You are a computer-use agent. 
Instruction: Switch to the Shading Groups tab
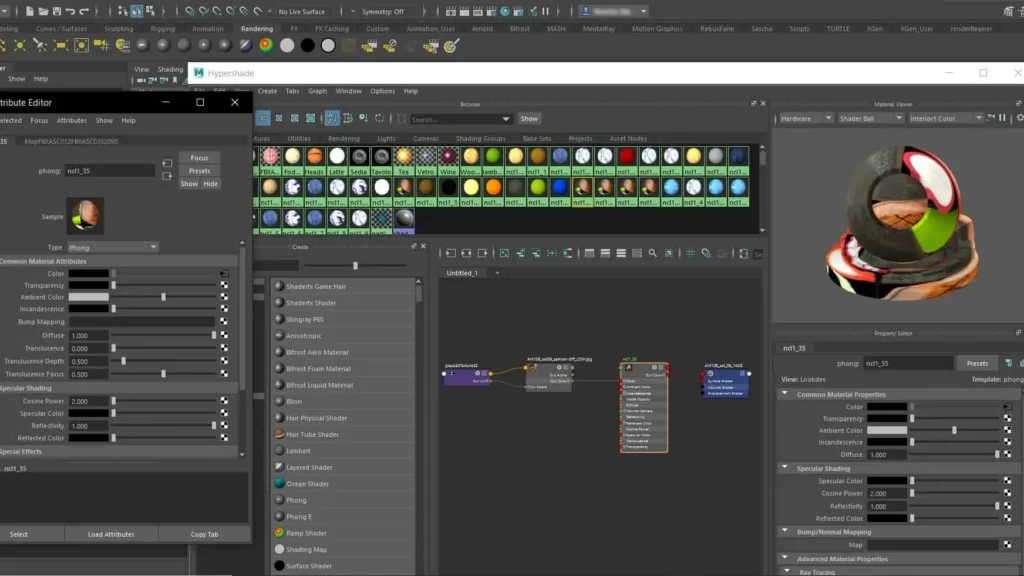pos(480,138)
